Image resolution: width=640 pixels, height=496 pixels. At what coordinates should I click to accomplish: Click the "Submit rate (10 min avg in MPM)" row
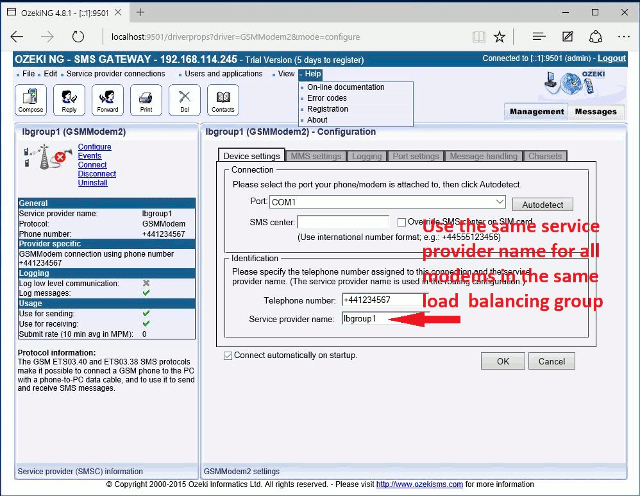coord(107,334)
